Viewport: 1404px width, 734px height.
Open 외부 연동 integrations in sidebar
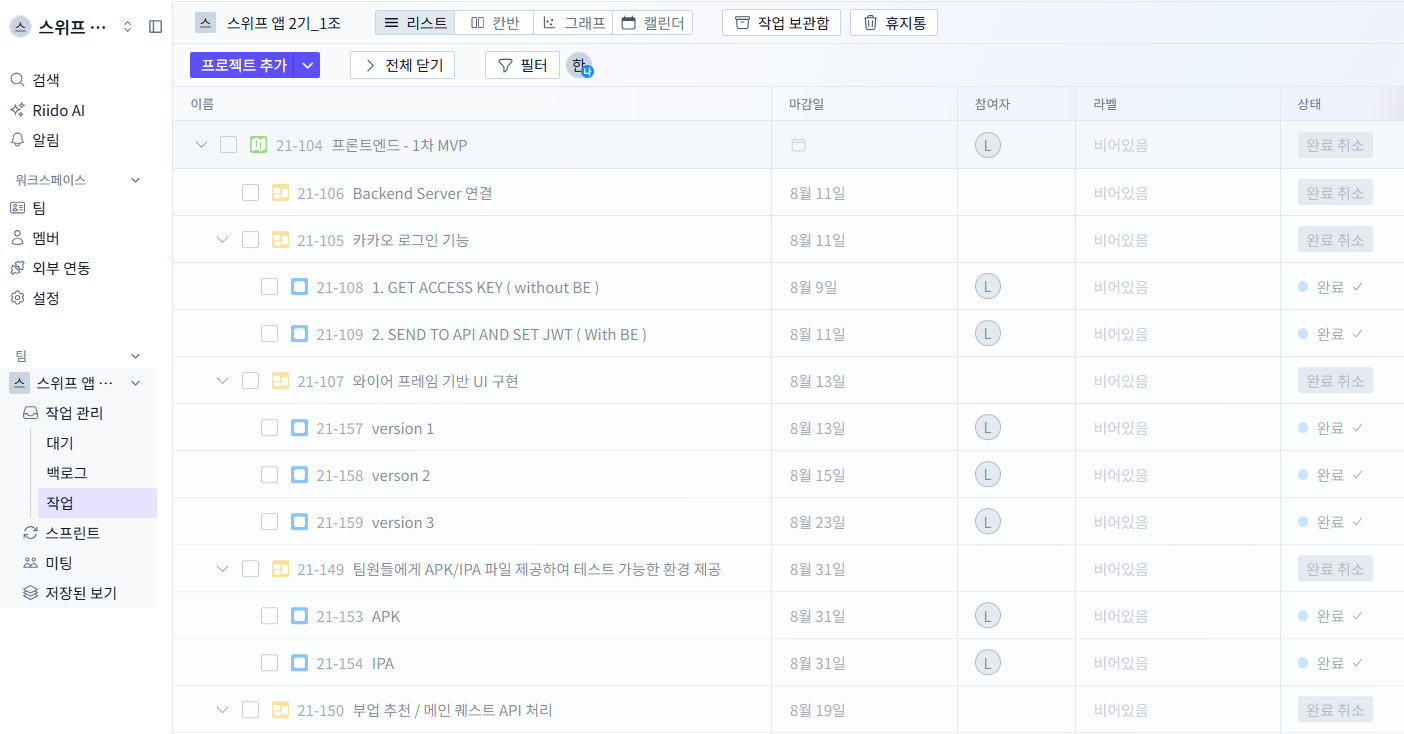point(60,268)
